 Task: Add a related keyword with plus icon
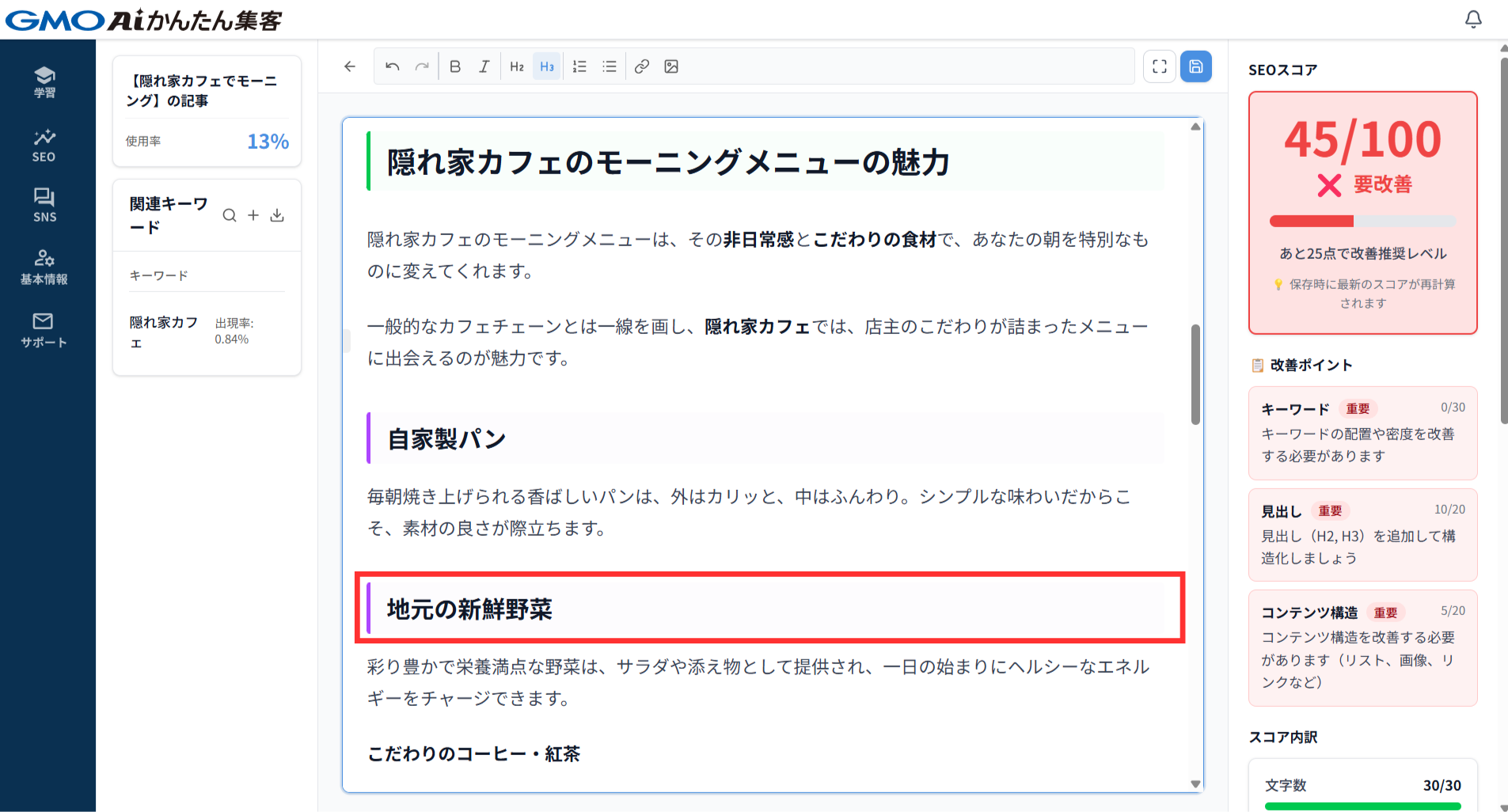click(x=253, y=215)
